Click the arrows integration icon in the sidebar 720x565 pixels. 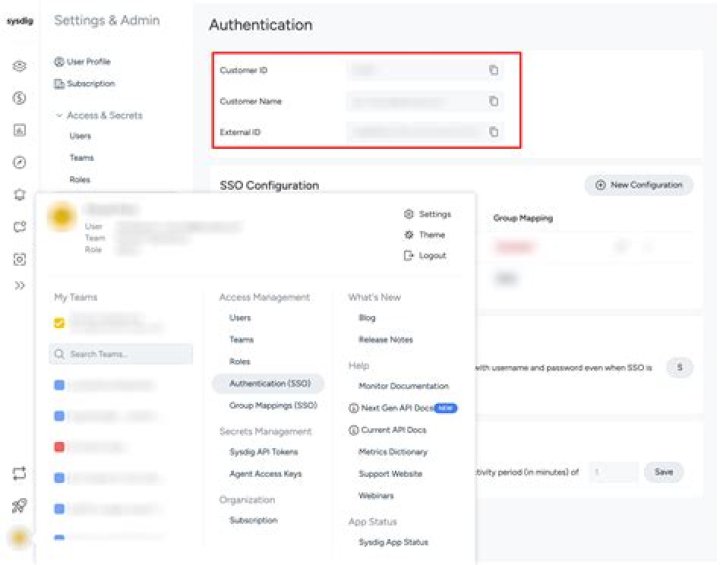(x=19, y=474)
